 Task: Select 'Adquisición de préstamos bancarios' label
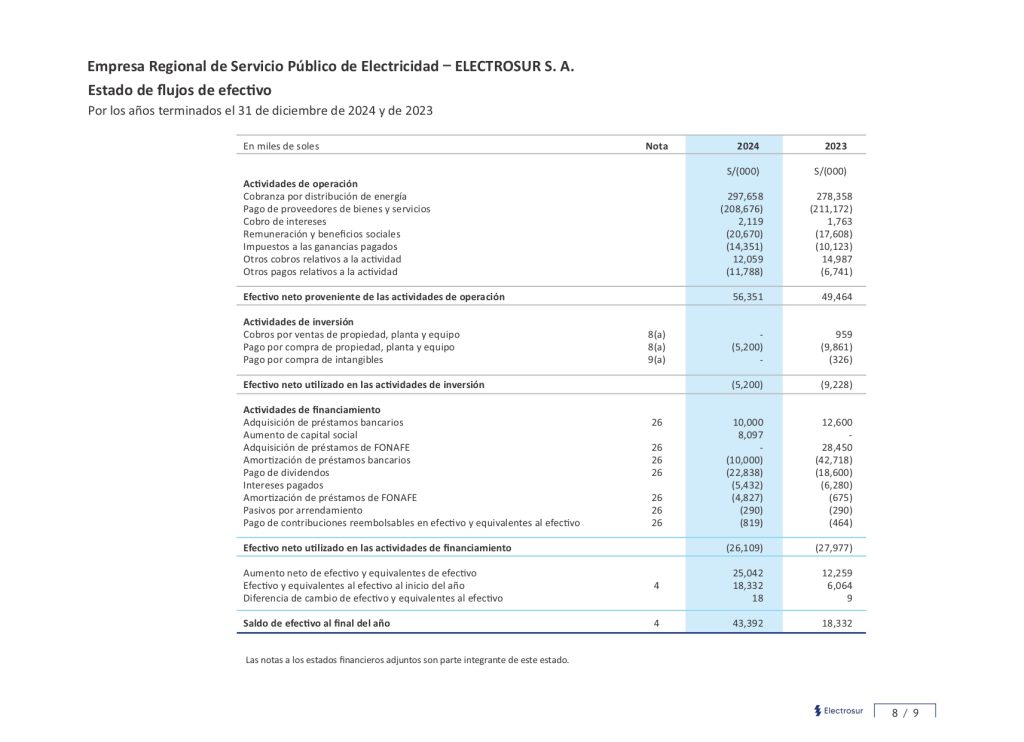[323, 423]
